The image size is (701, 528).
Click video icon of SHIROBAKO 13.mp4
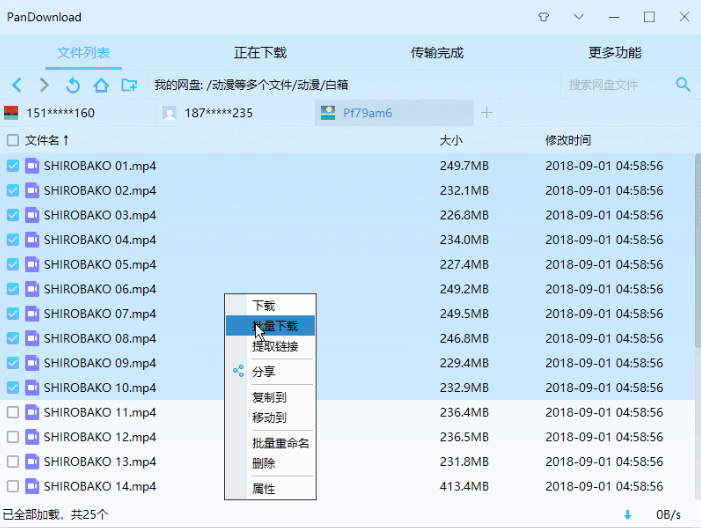[x=32, y=461]
